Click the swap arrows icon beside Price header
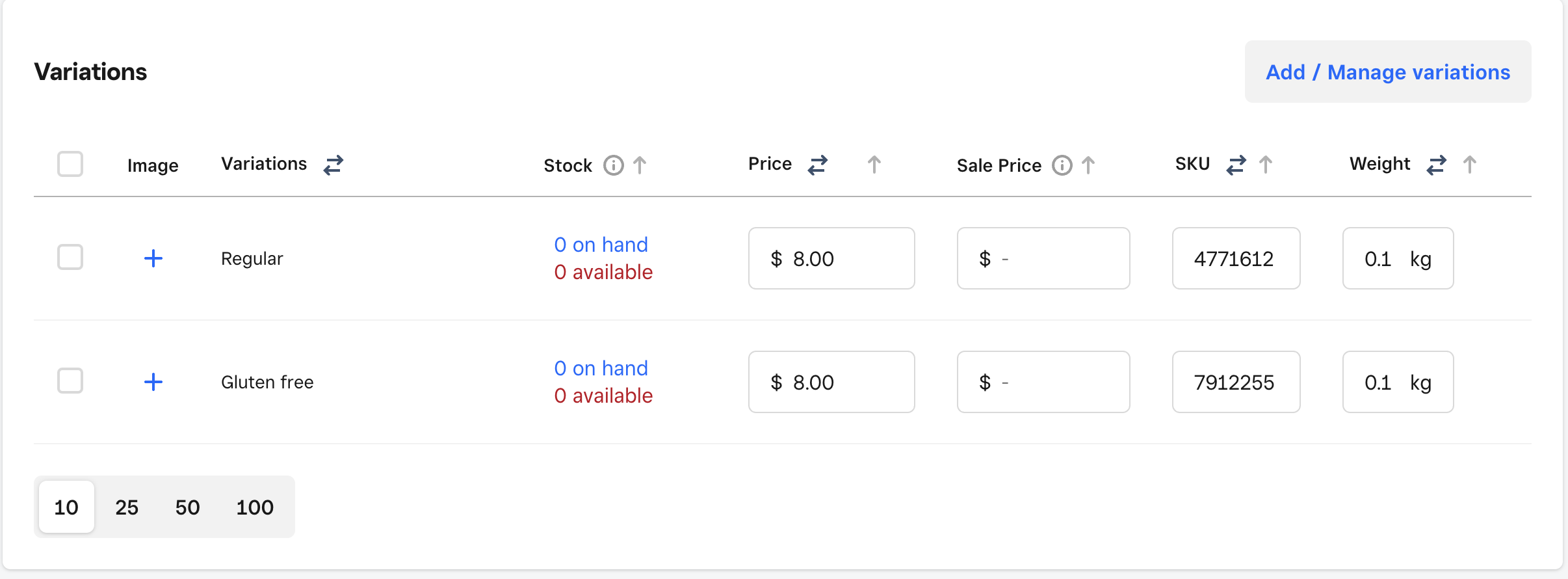The width and height of the screenshot is (1568, 579). [817, 165]
